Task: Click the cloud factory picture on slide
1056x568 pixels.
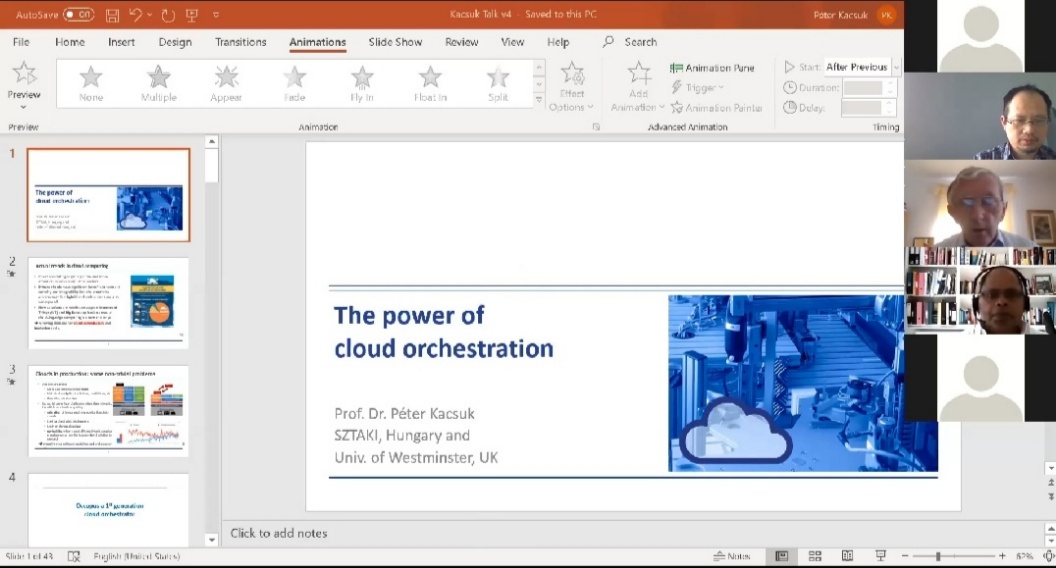Action: pos(802,383)
